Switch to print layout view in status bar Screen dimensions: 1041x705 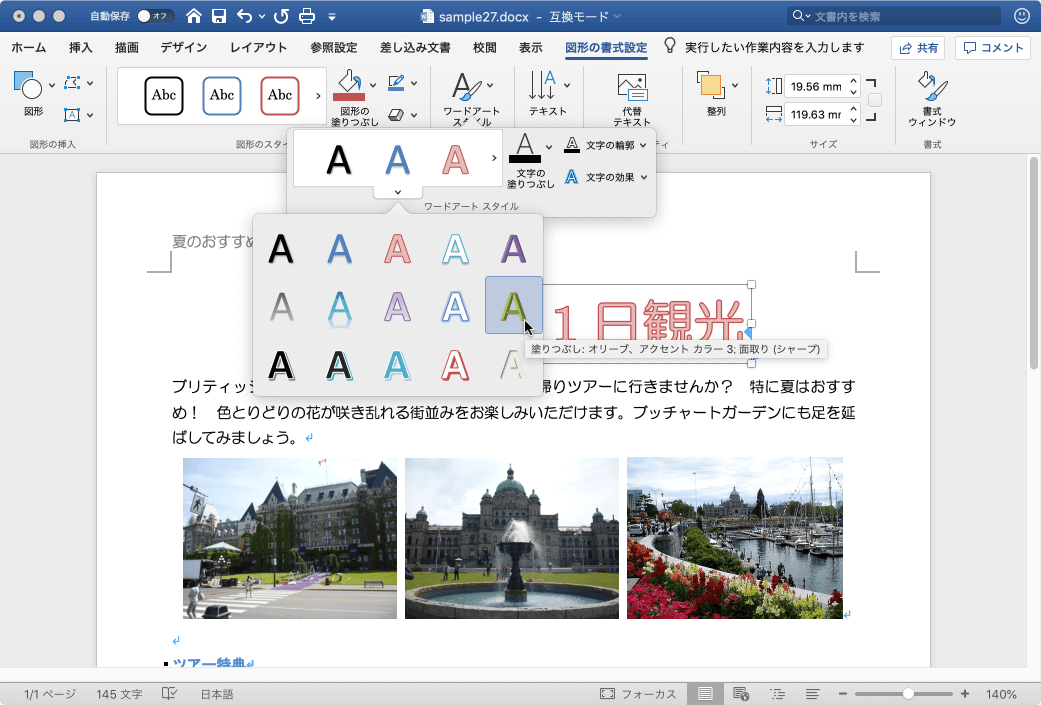point(706,694)
